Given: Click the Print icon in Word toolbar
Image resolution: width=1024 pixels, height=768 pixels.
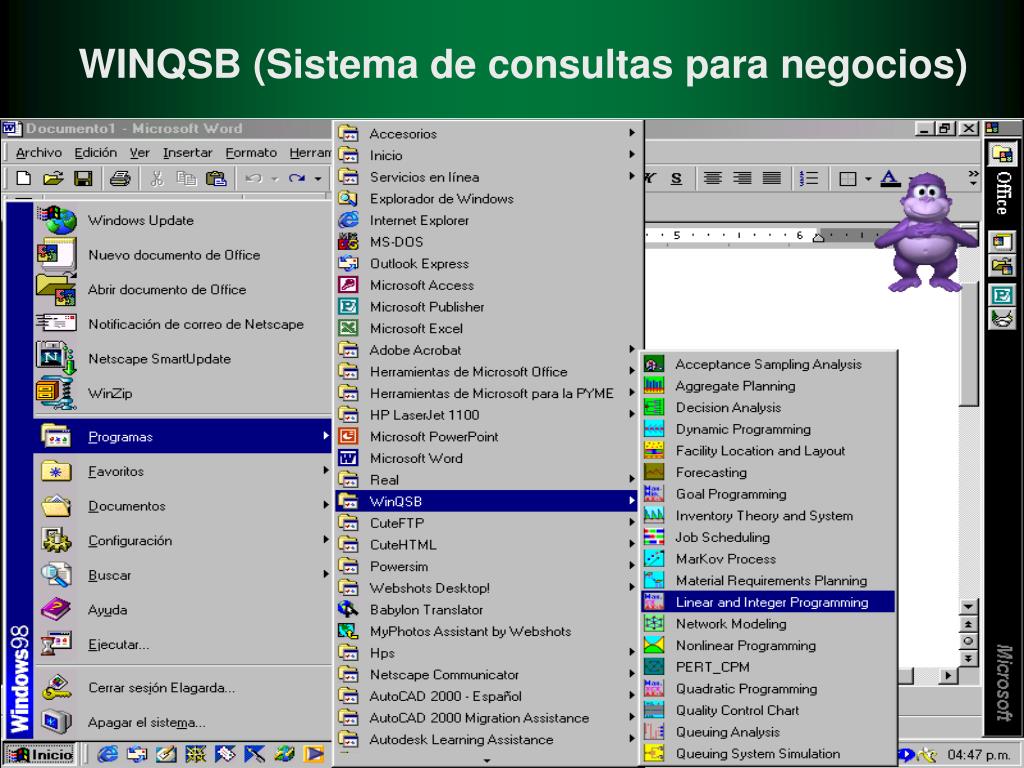Looking at the screenshot, I should click(x=120, y=178).
